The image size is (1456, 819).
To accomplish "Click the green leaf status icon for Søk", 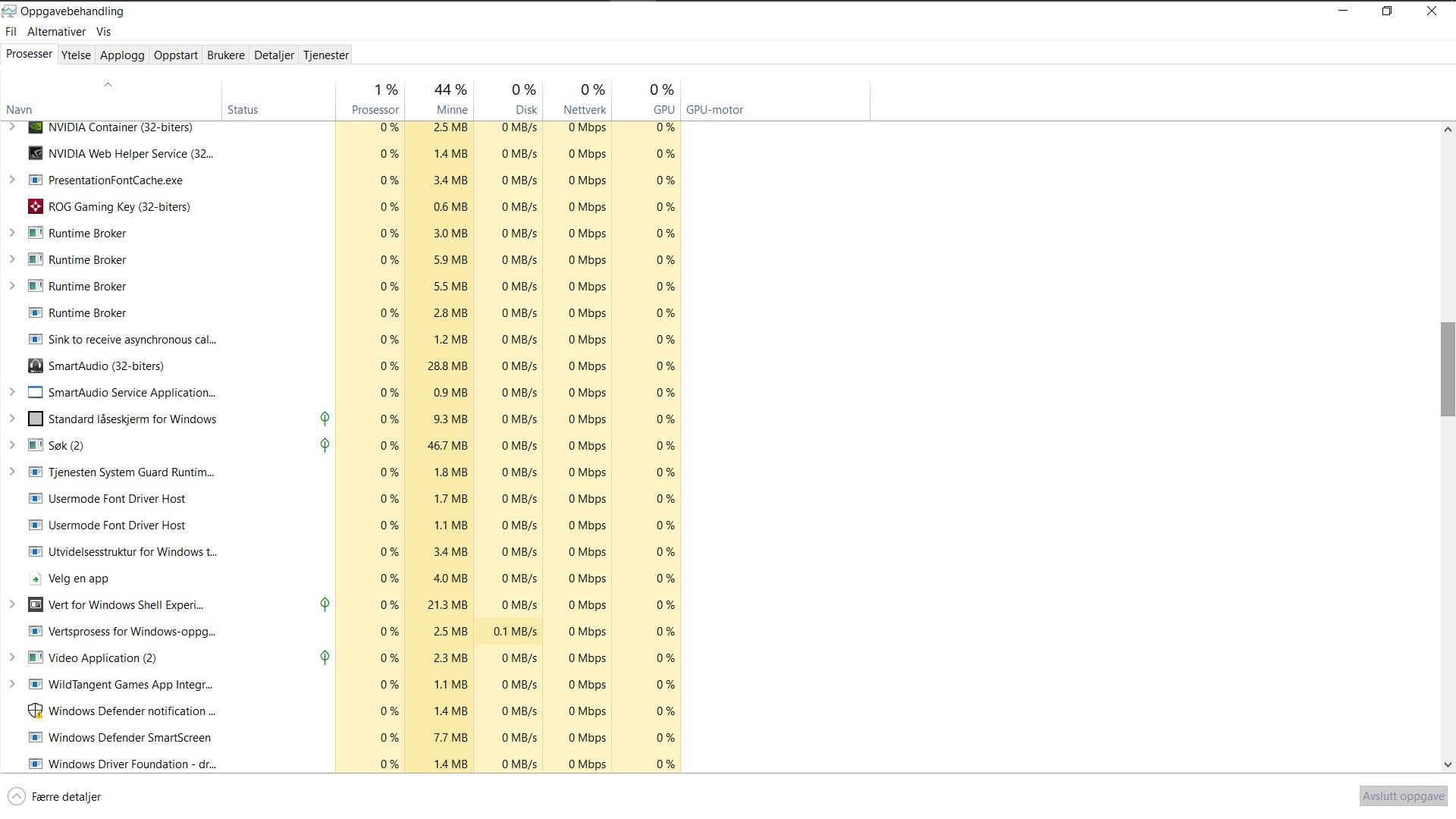I will (325, 445).
